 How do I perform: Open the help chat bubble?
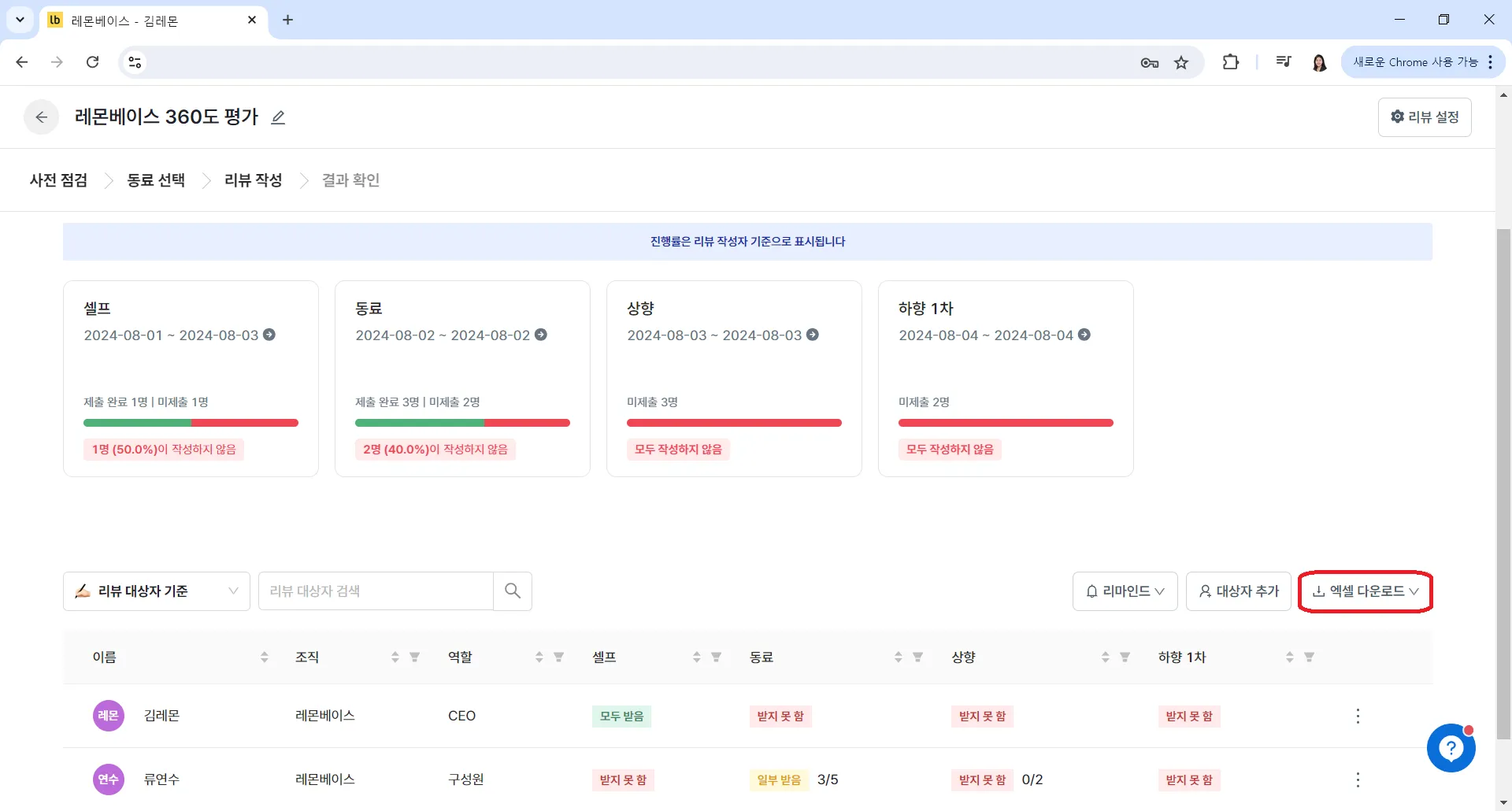[x=1451, y=749]
